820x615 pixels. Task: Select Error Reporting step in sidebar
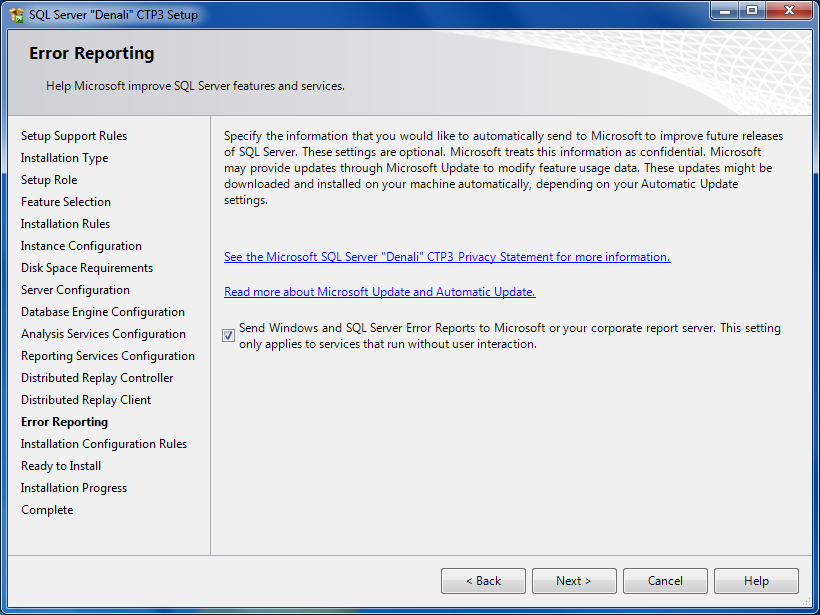click(64, 422)
